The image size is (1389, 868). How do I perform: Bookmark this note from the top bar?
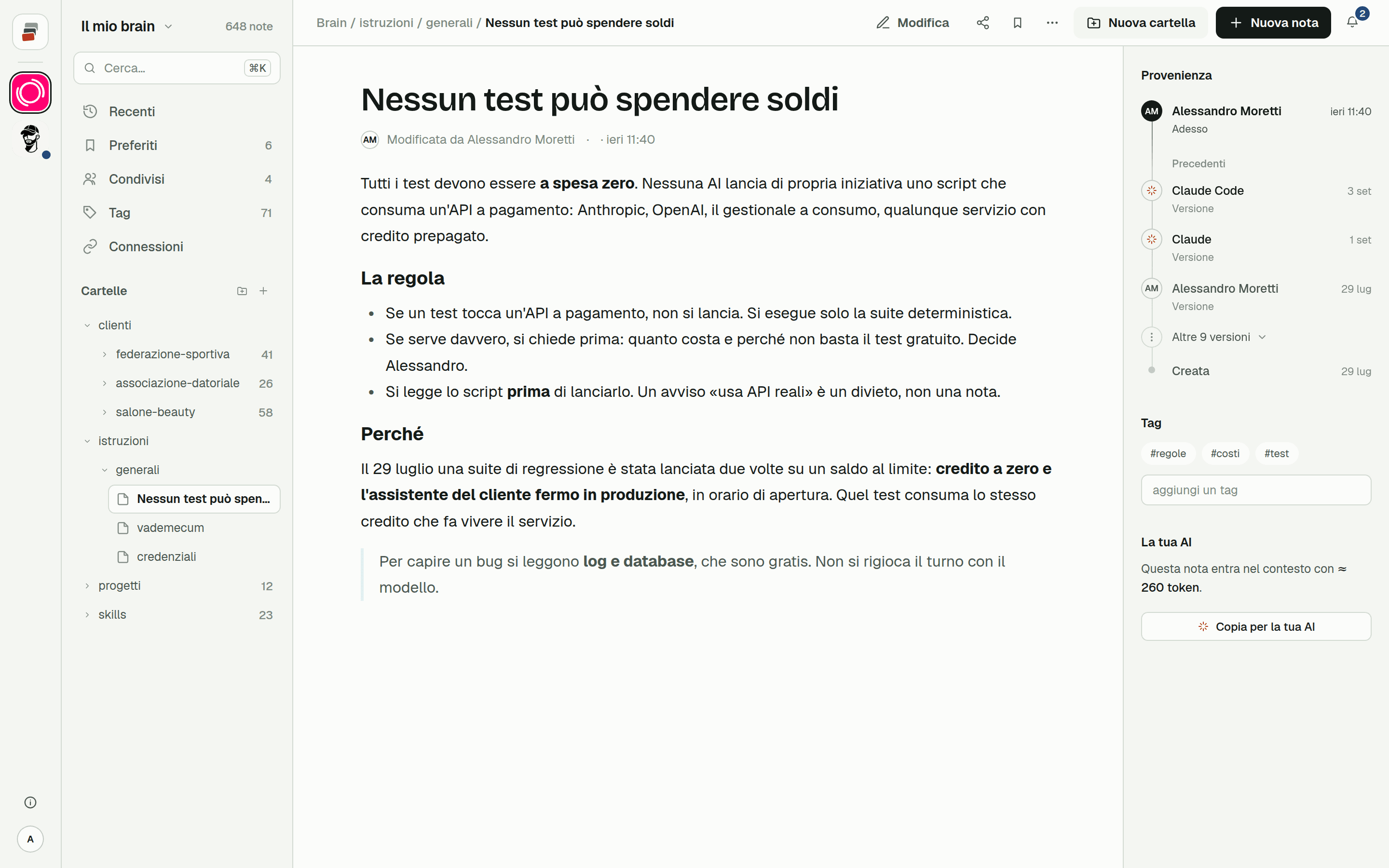point(1018,23)
